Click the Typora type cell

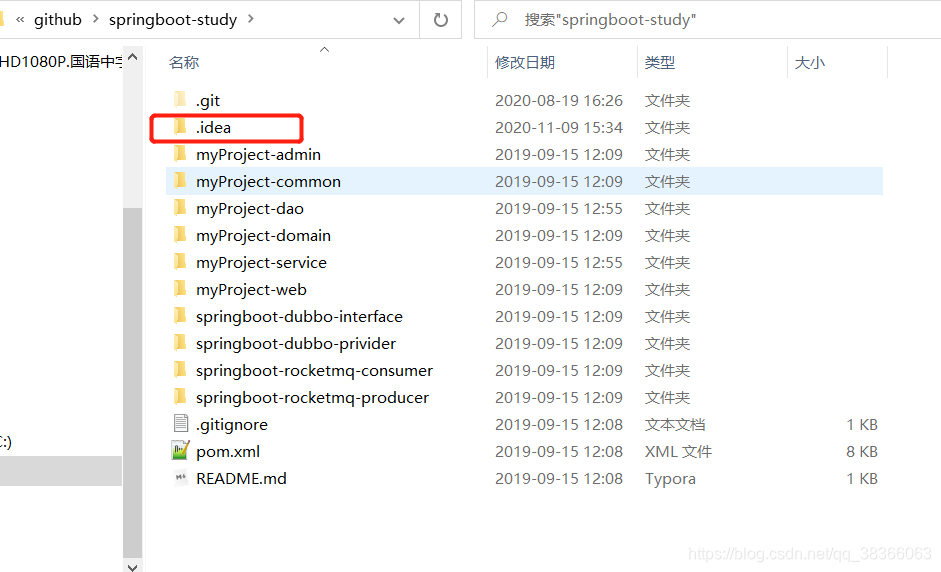(670, 478)
